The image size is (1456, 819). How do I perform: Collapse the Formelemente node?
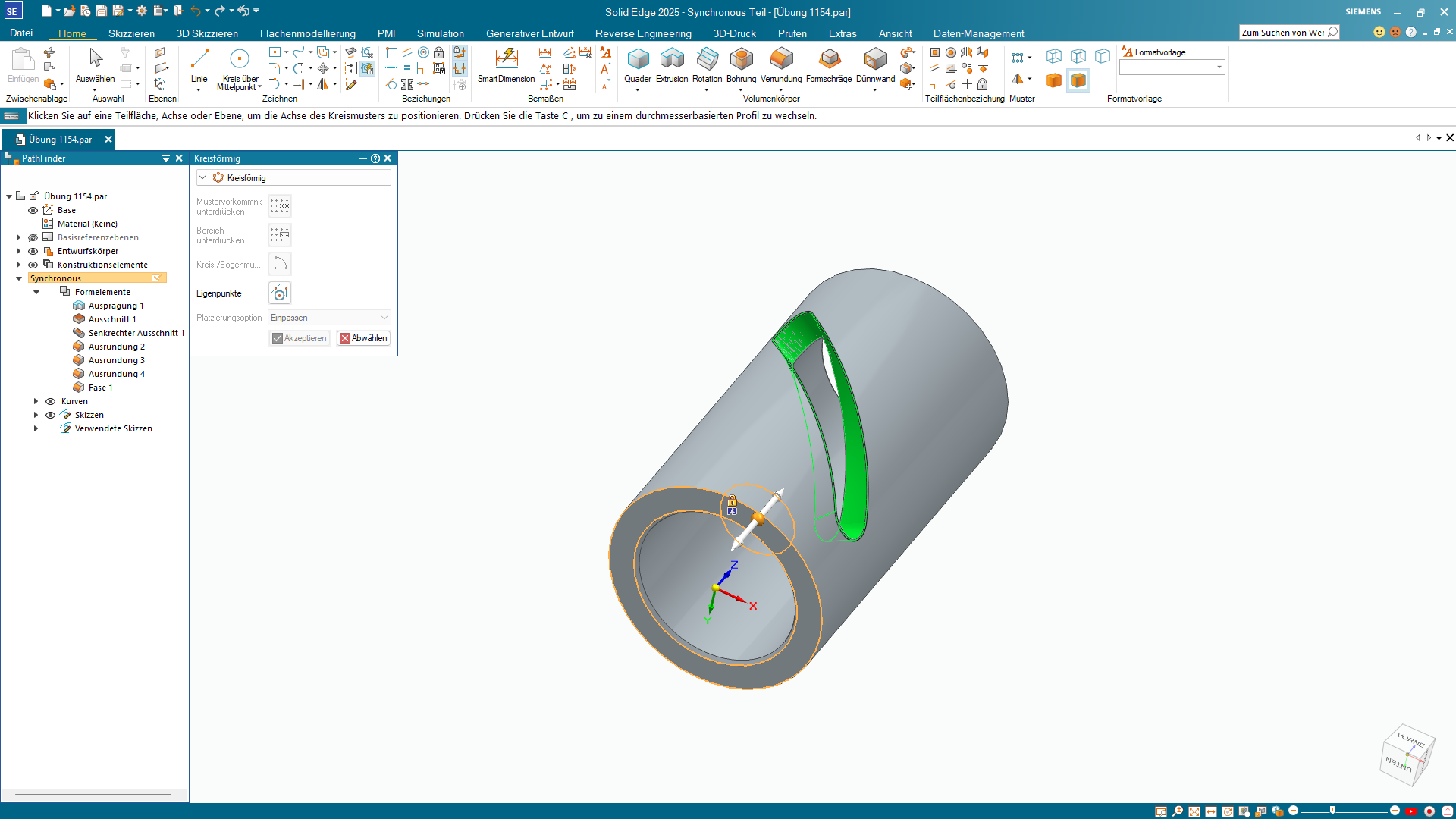[36, 292]
